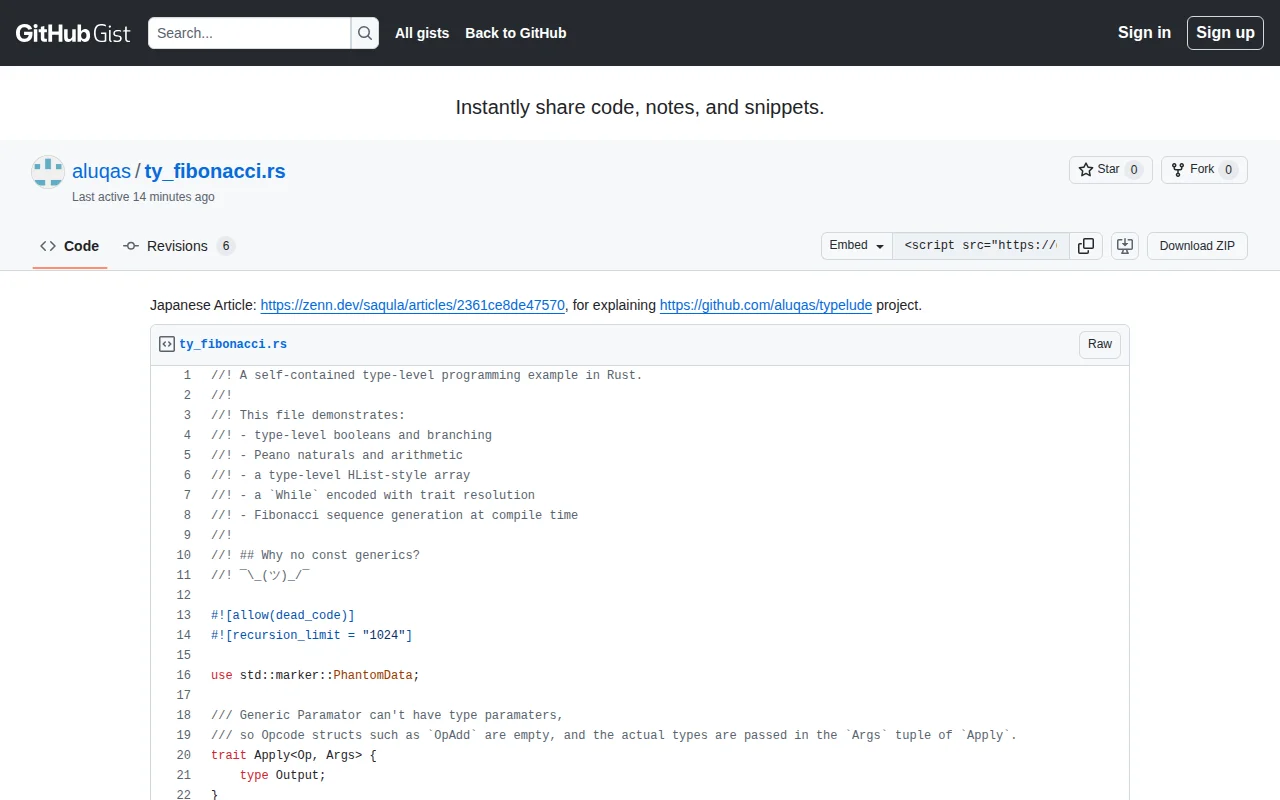Open the ty_fibonacci.rs file header link
The width and height of the screenshot is (1280, 800).
[x=233, y=344]
